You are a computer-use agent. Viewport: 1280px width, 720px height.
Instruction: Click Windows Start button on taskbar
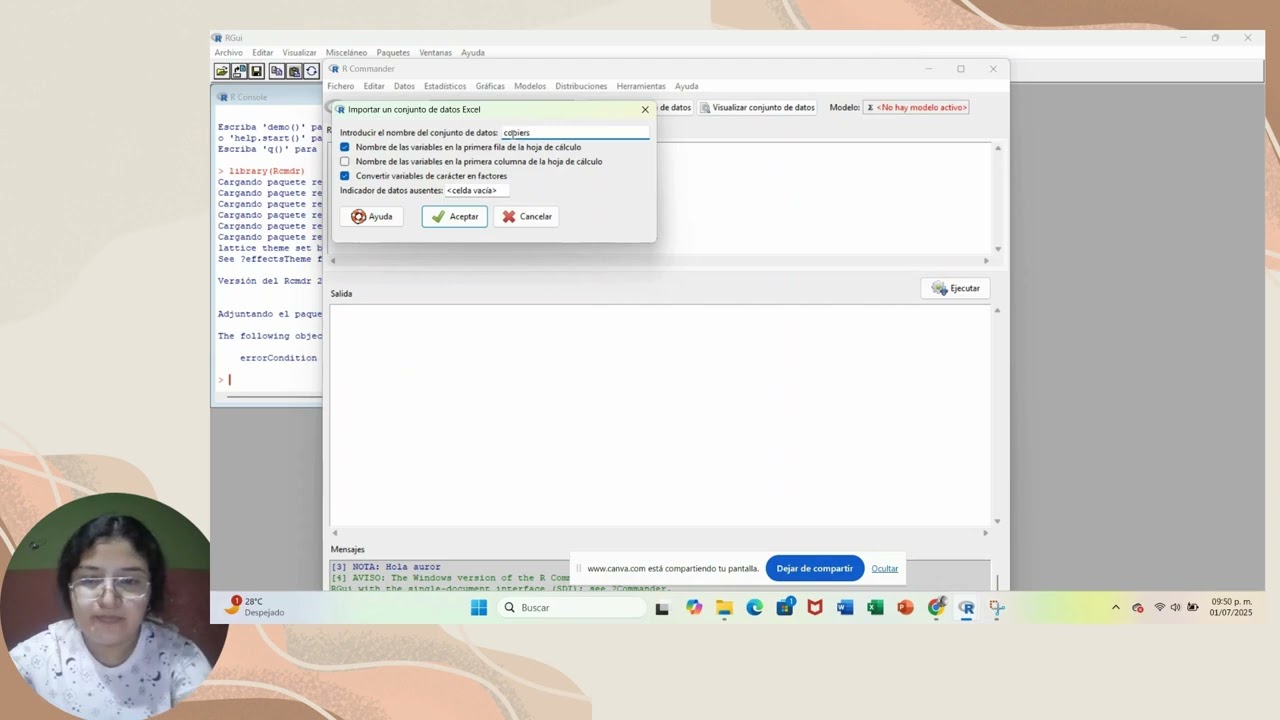click(479, 607)
